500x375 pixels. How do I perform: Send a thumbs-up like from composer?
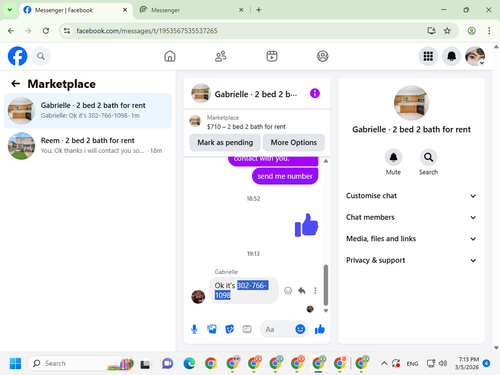point(320,329)
